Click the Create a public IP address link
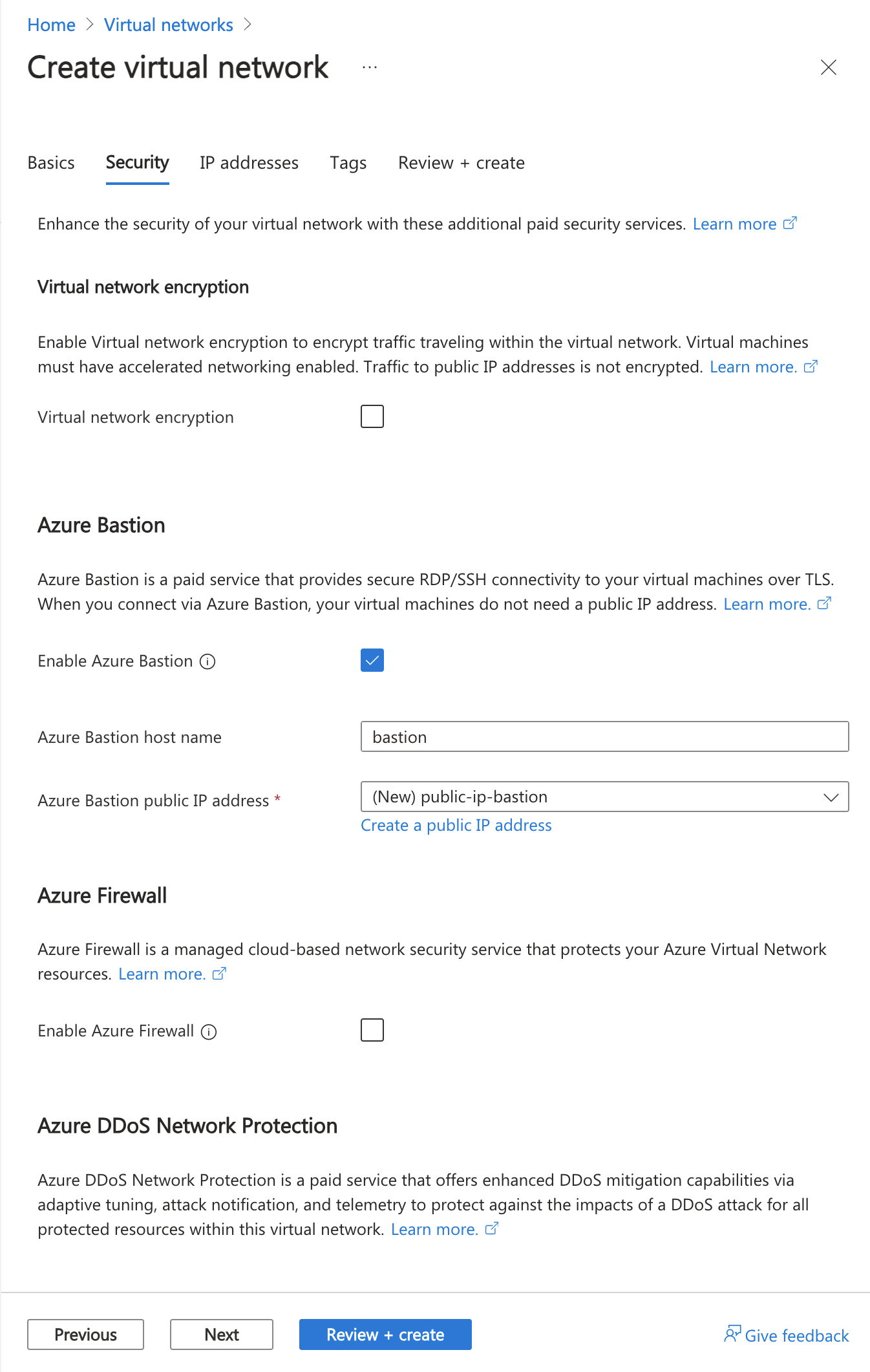Image resolution: width=870 pixels, height=1372 pixels. 456,825
